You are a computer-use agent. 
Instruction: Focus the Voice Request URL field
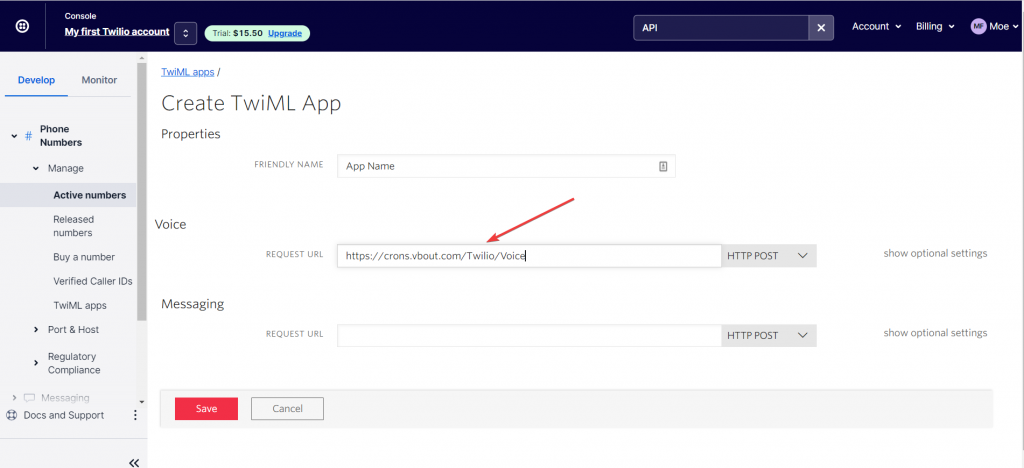[x=529, y=256]
